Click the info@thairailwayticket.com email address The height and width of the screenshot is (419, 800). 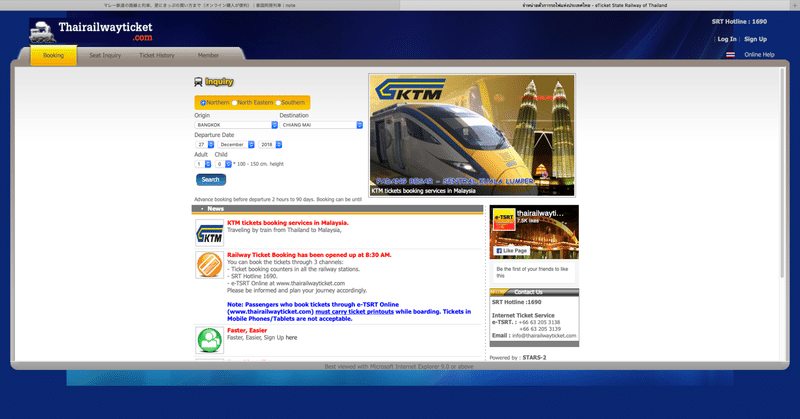click(544, 336)
